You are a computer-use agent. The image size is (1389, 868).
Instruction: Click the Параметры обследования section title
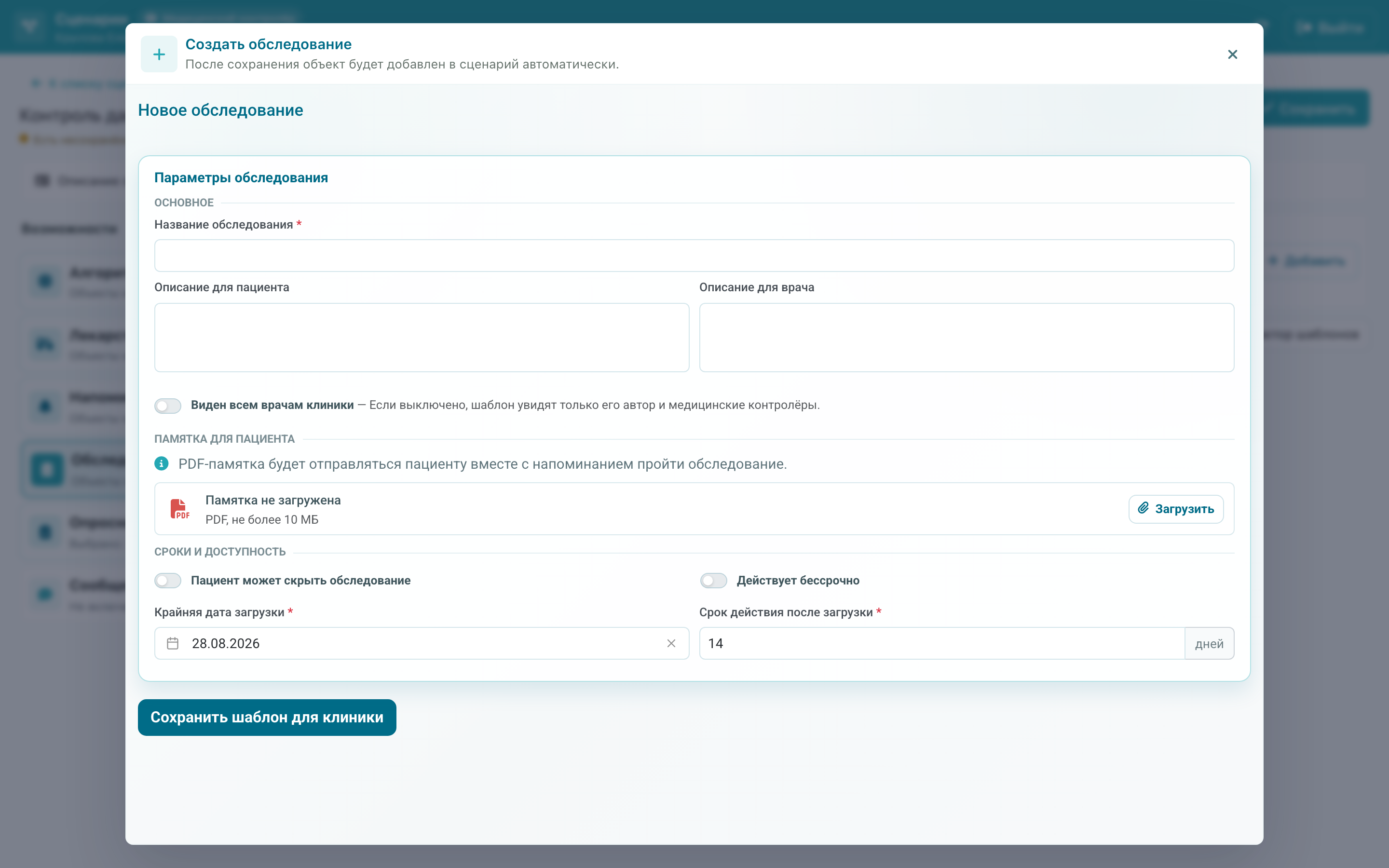click(x=241, y=178)
